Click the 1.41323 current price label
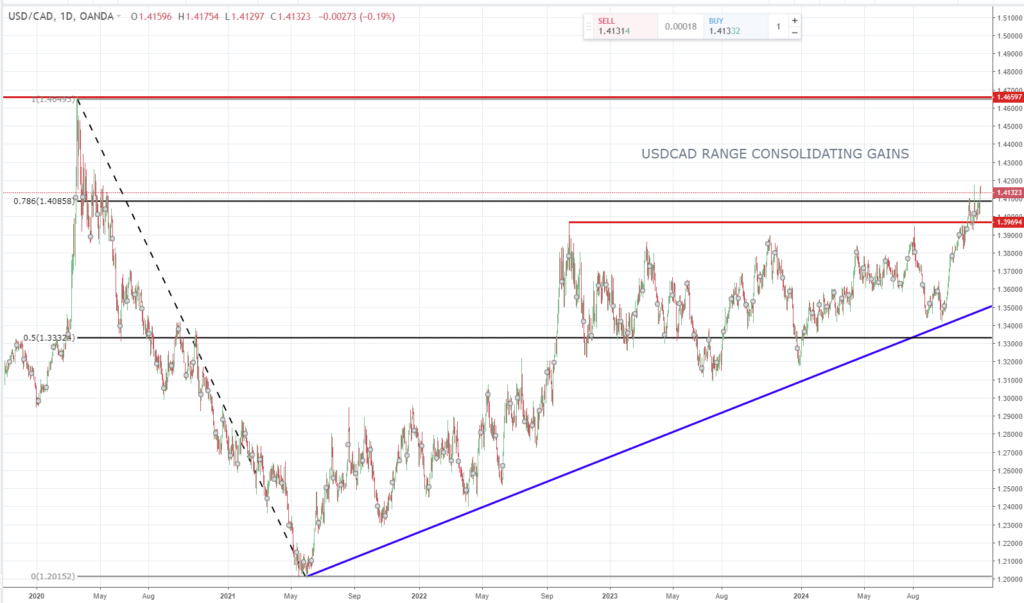Viewport: 1024px width, 603px height. 1007,192
